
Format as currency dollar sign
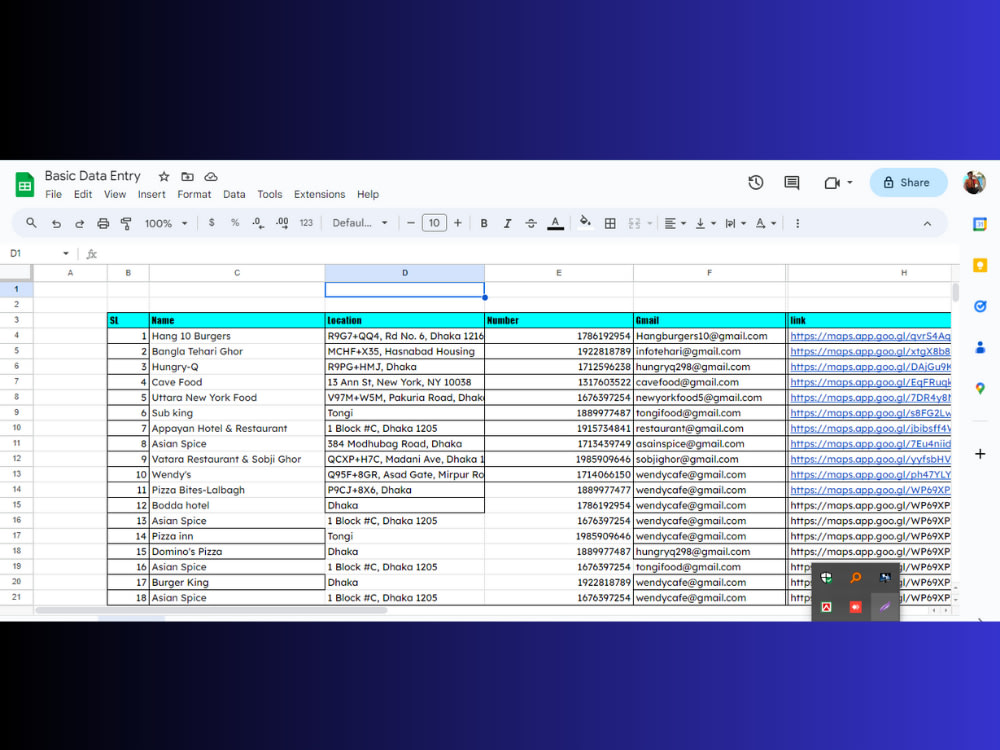[x=212, y=223]
